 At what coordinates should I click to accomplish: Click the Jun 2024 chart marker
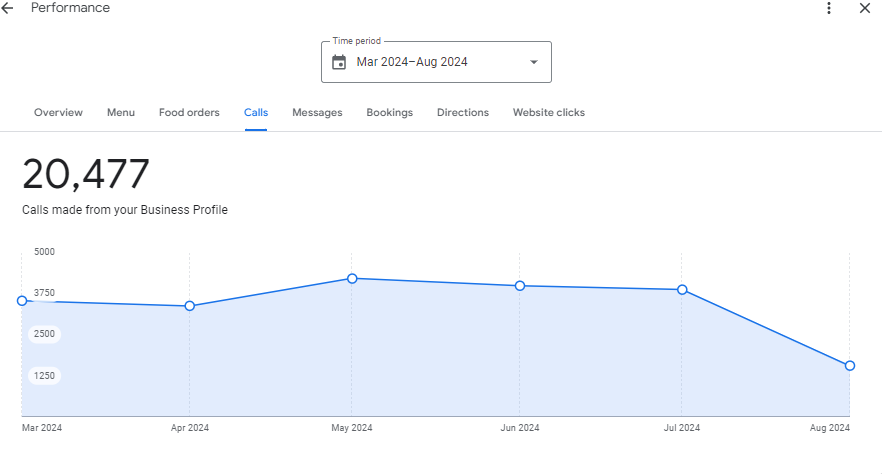point(519,286)
